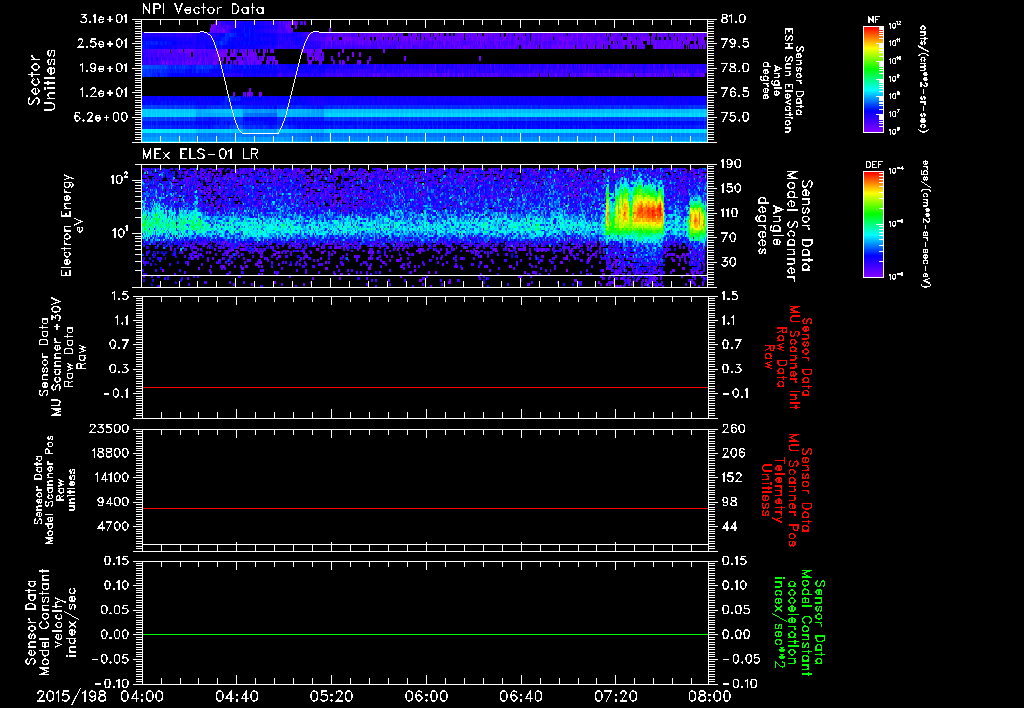Click the 206 telemetry tick label

tap(731, 453)
